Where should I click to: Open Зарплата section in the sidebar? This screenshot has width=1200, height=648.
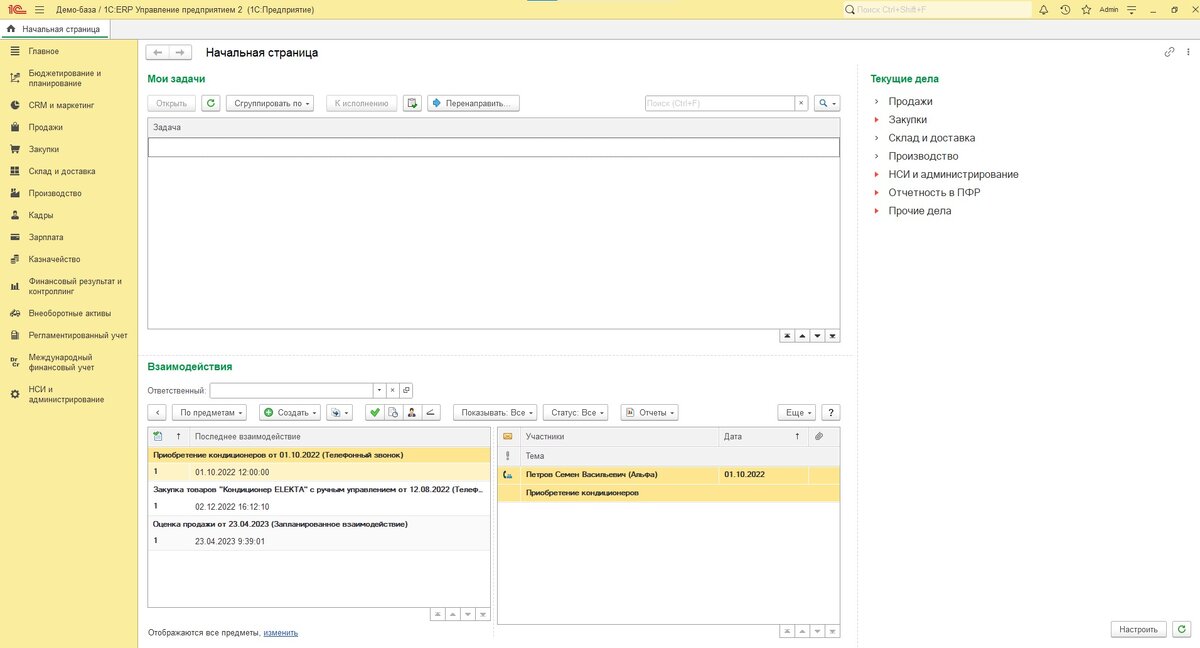(x=46, y=237)
